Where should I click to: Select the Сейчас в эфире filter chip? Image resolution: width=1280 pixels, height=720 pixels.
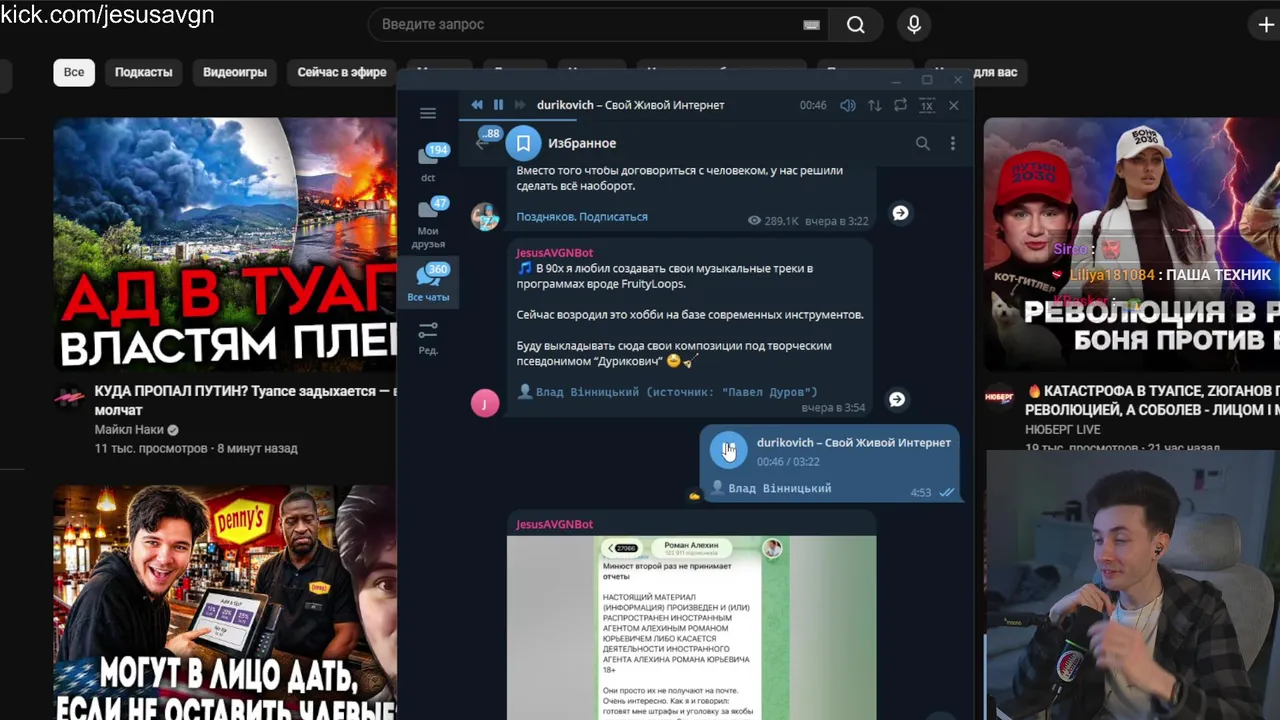point(342,72)
